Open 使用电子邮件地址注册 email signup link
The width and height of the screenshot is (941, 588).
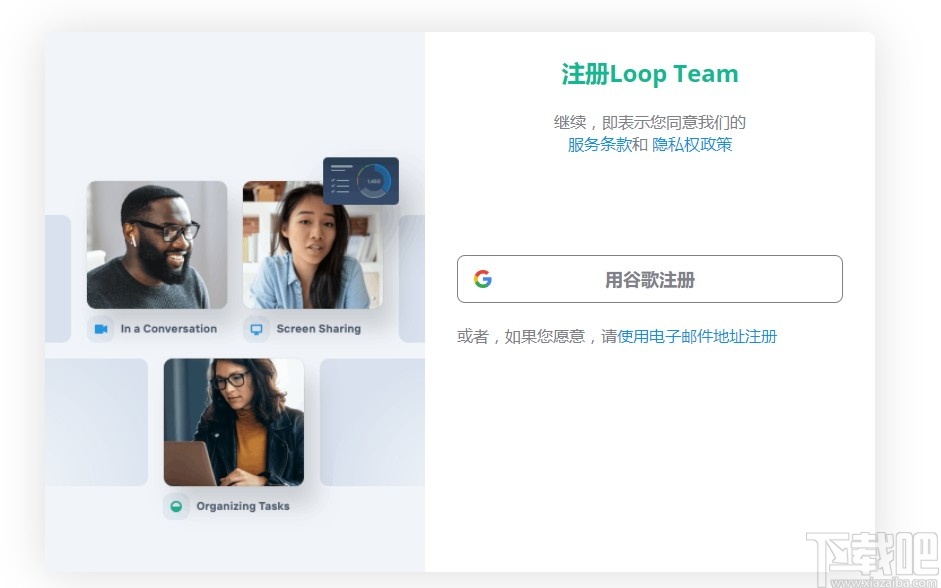(x=697, y=337)
